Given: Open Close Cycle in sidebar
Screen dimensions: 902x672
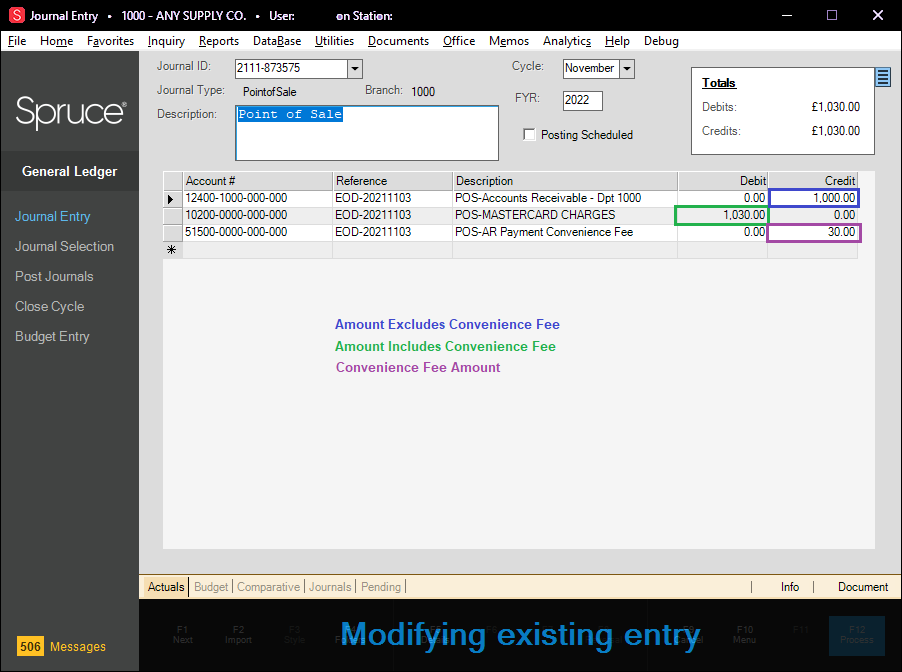Looking at the screenshot, I should pyautogui.click(x=49, y=307).
